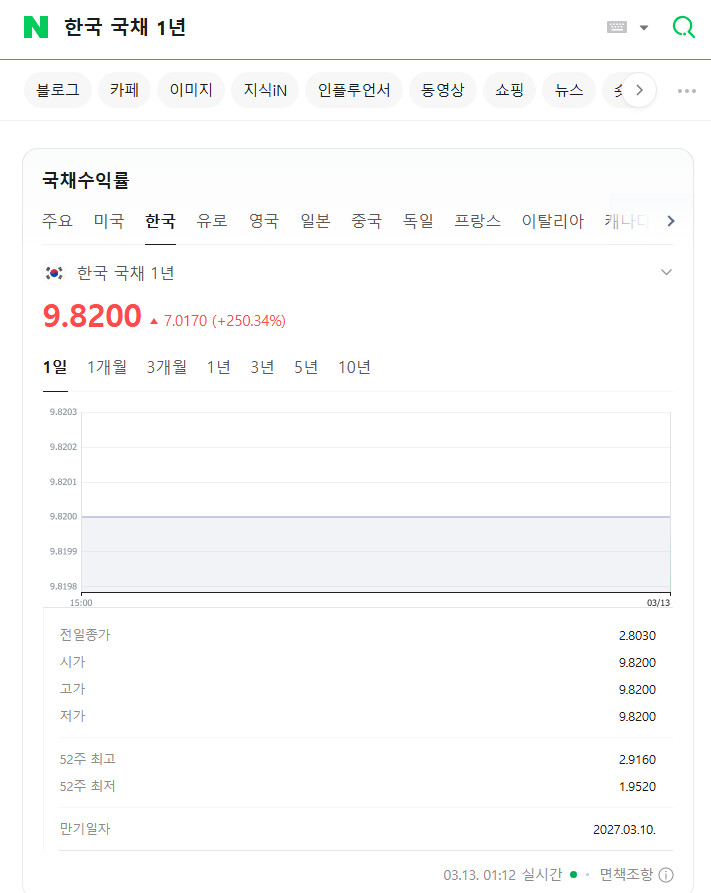Click the search field with 한국 국채 1년
Image resolution: width=711 pixels, height=893 pixels.
pyautogui.click(x=300, y=27)
